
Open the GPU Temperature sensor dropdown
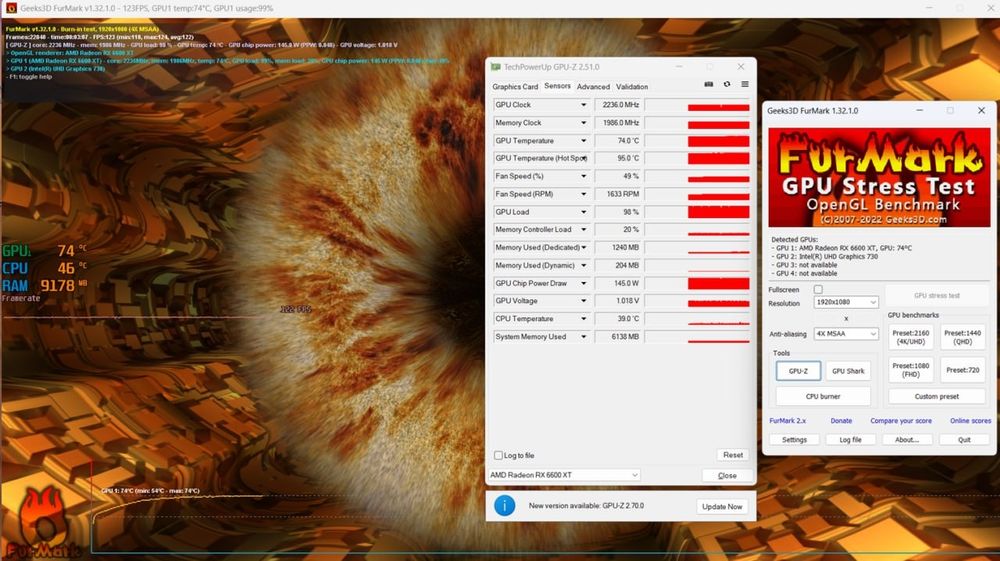[x=583, y=140]
